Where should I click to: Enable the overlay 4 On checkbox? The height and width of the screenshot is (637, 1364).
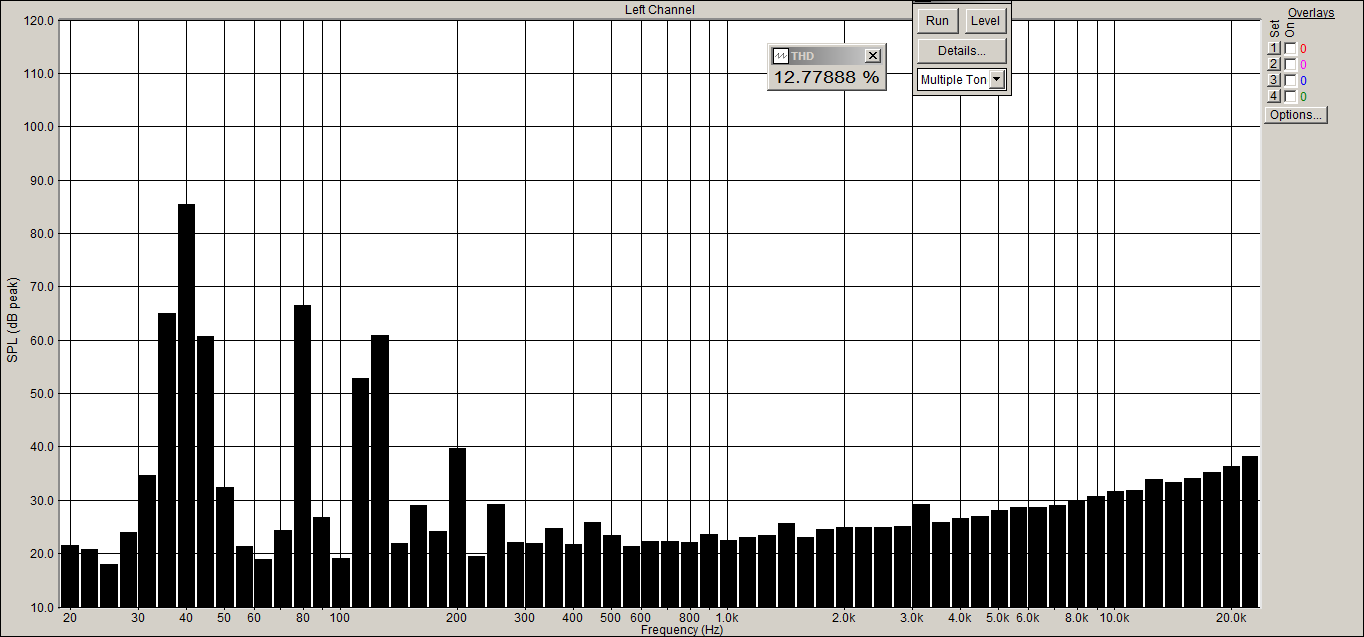1290,96
